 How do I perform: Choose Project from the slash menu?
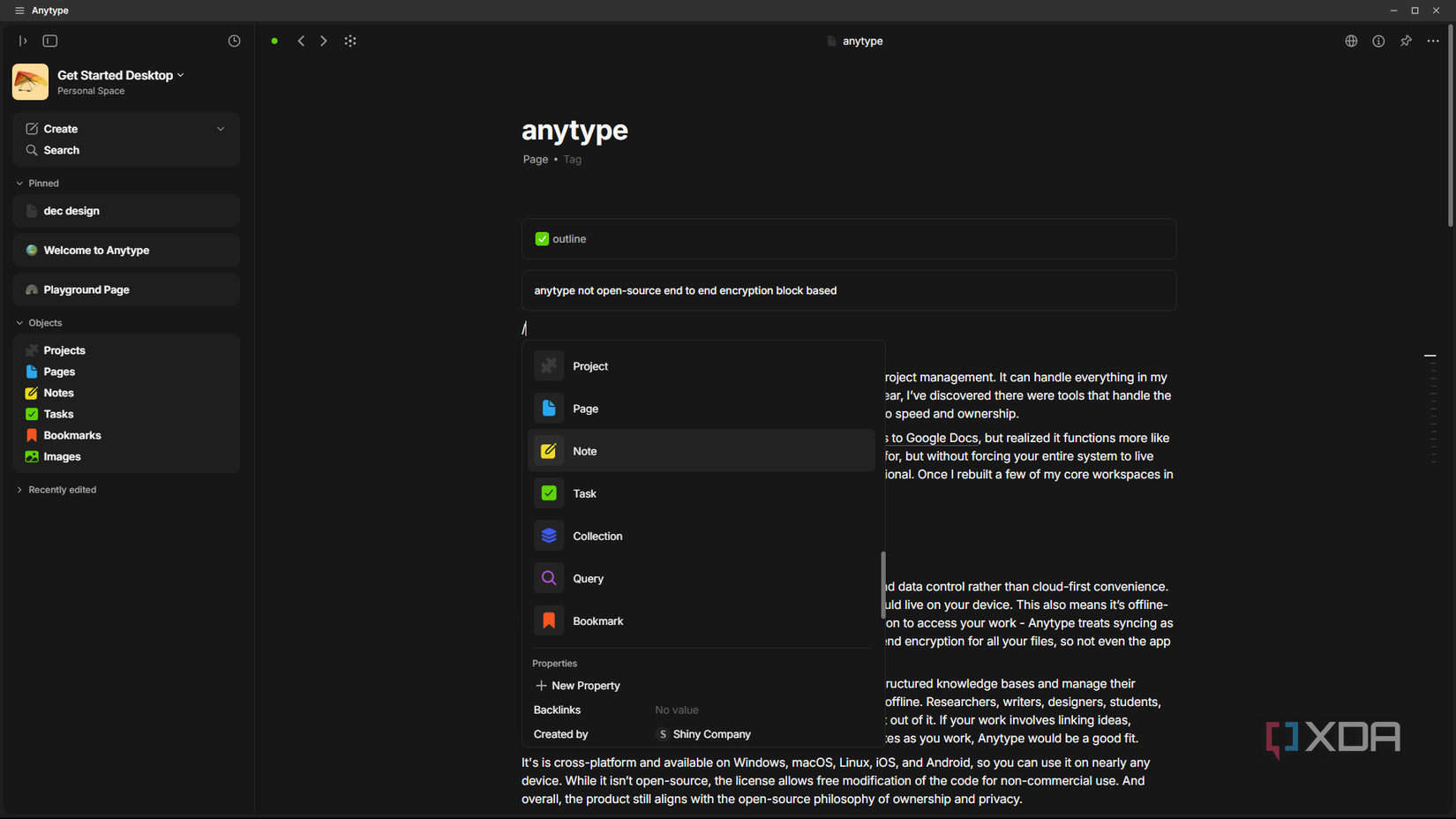(702, 366)
